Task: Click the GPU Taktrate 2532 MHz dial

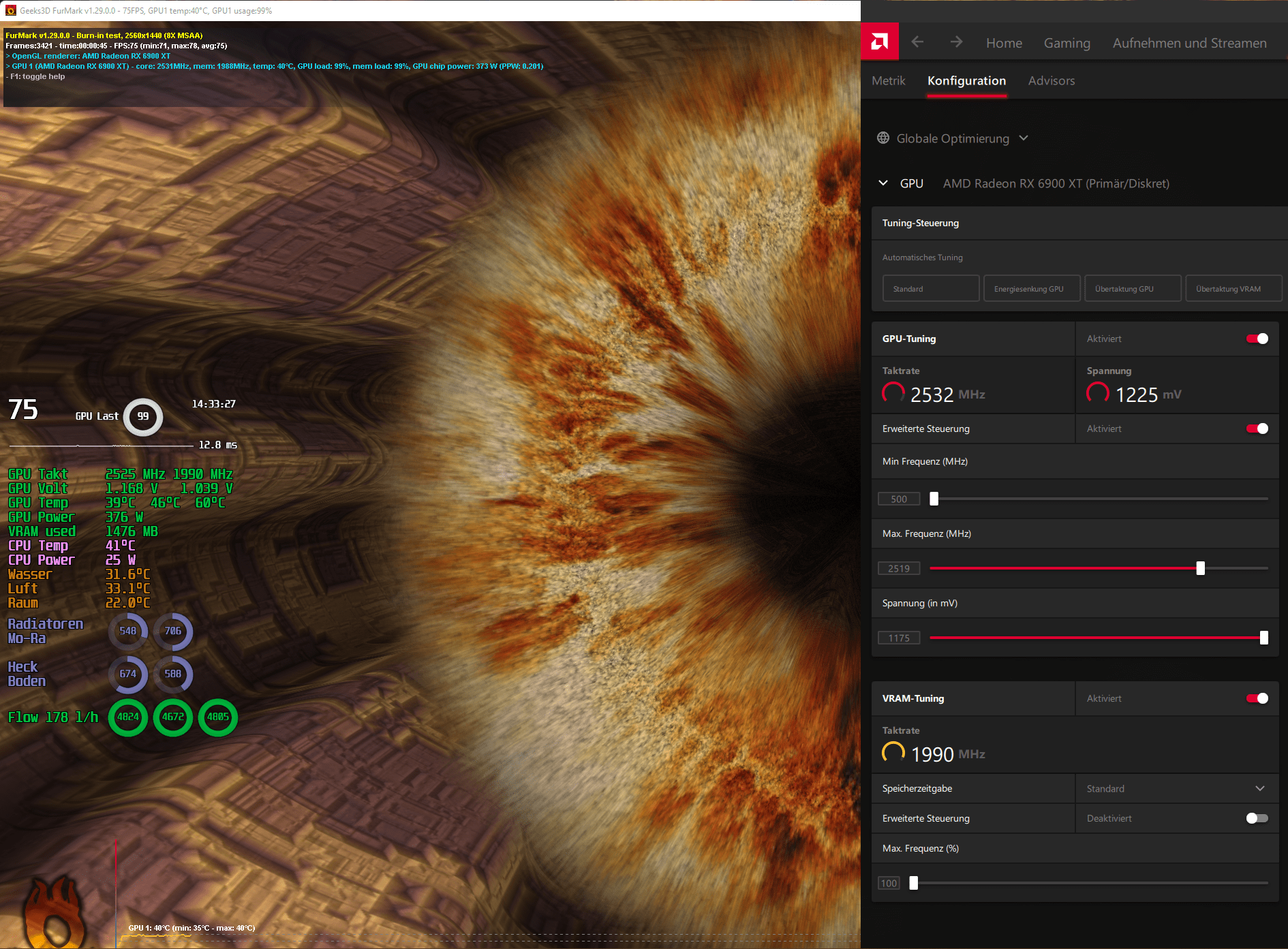Action: (893, 393)
